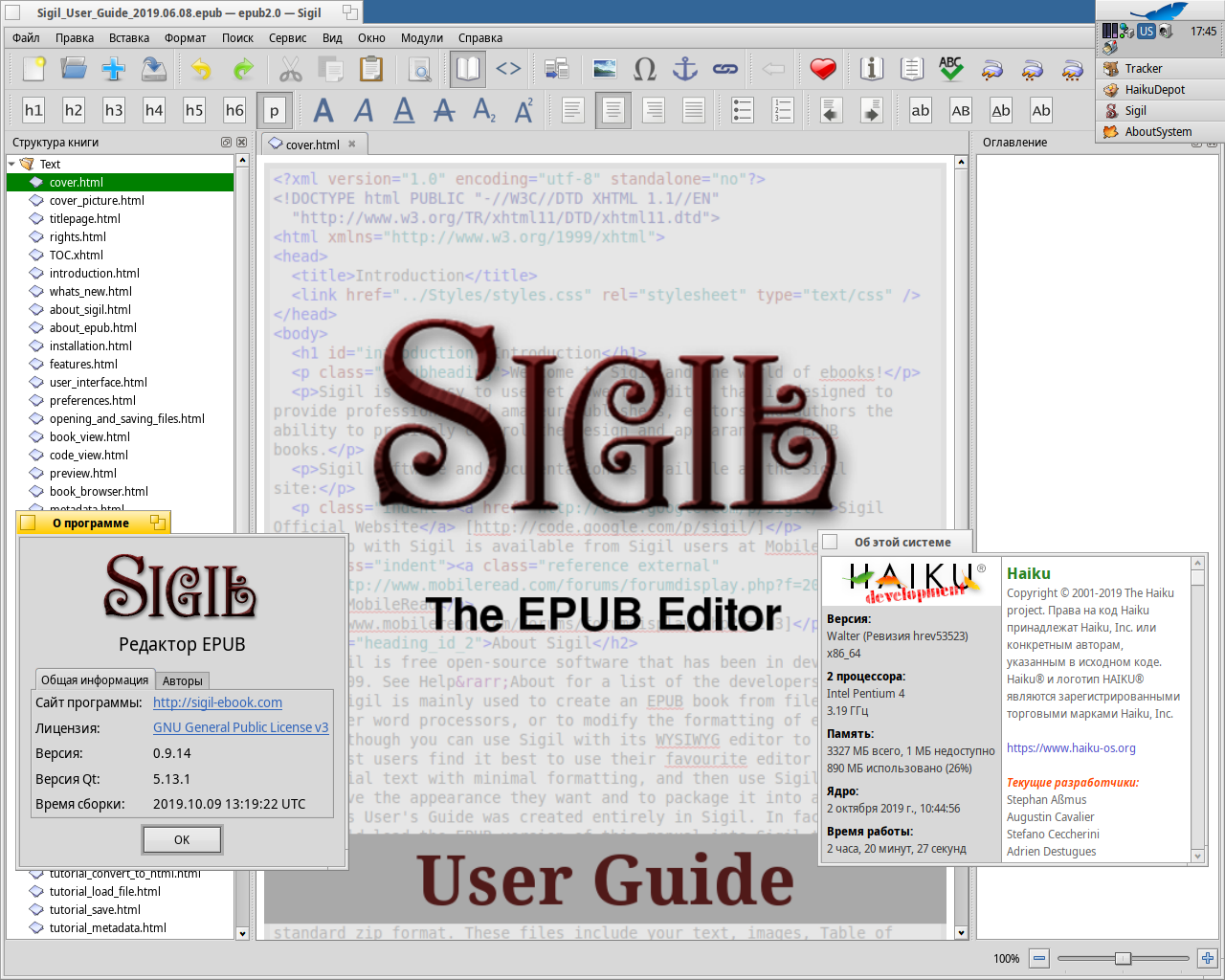Toggle h3 heading style
Screen dimensions: 1225x980
coord(114,110)
